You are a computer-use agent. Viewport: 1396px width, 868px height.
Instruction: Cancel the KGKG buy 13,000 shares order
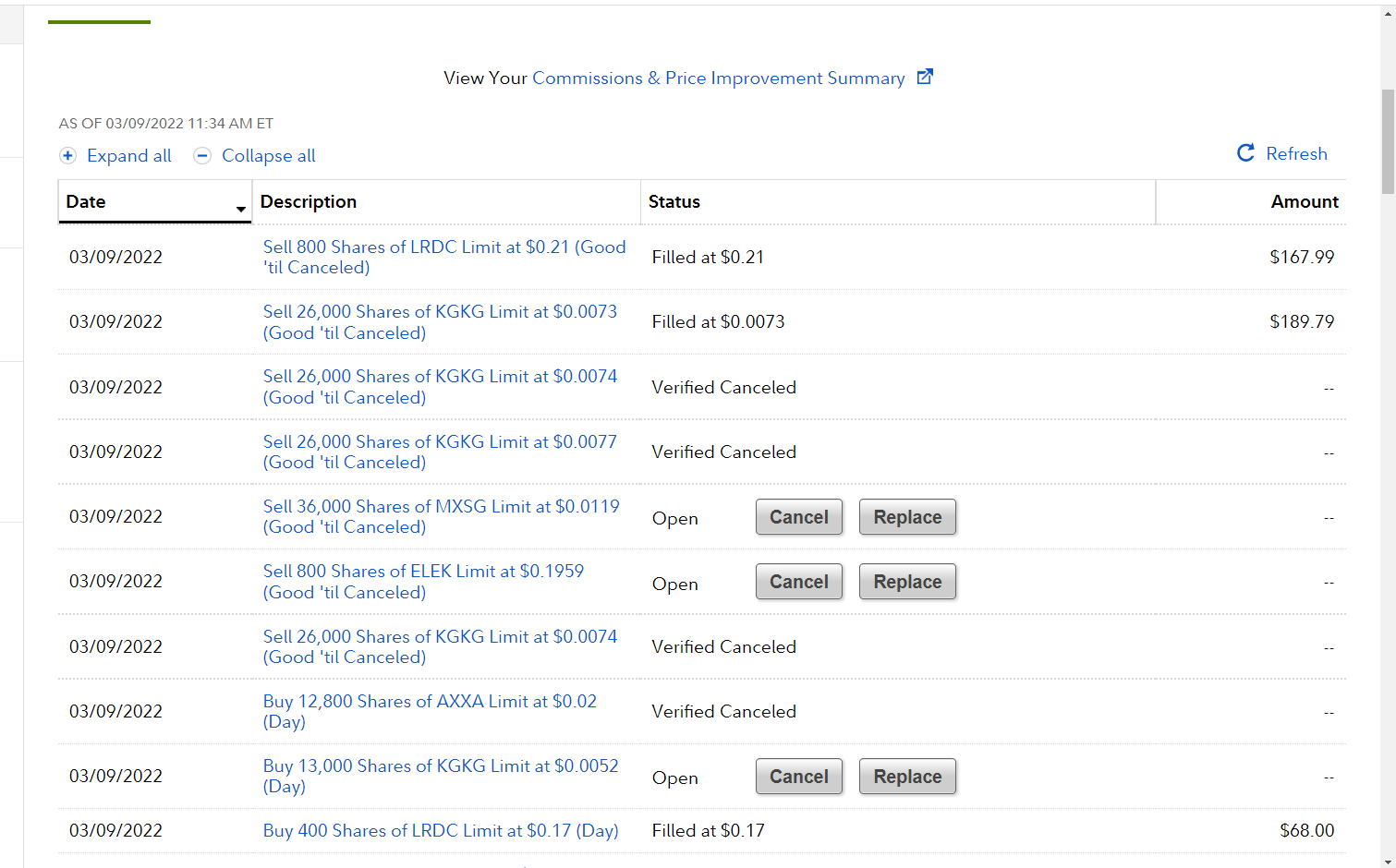(798, 777)
